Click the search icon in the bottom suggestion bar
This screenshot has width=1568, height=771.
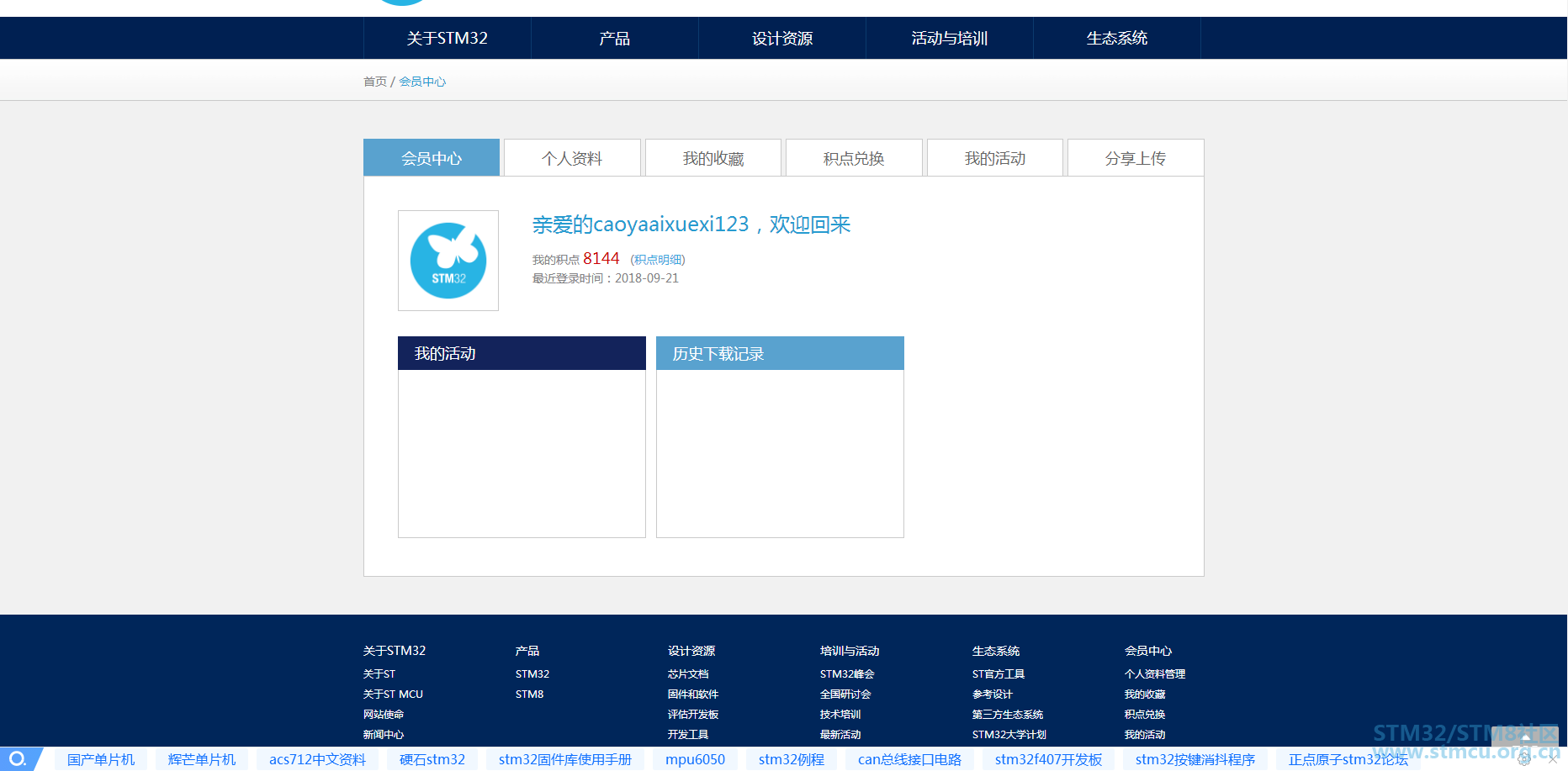[17, 759]
